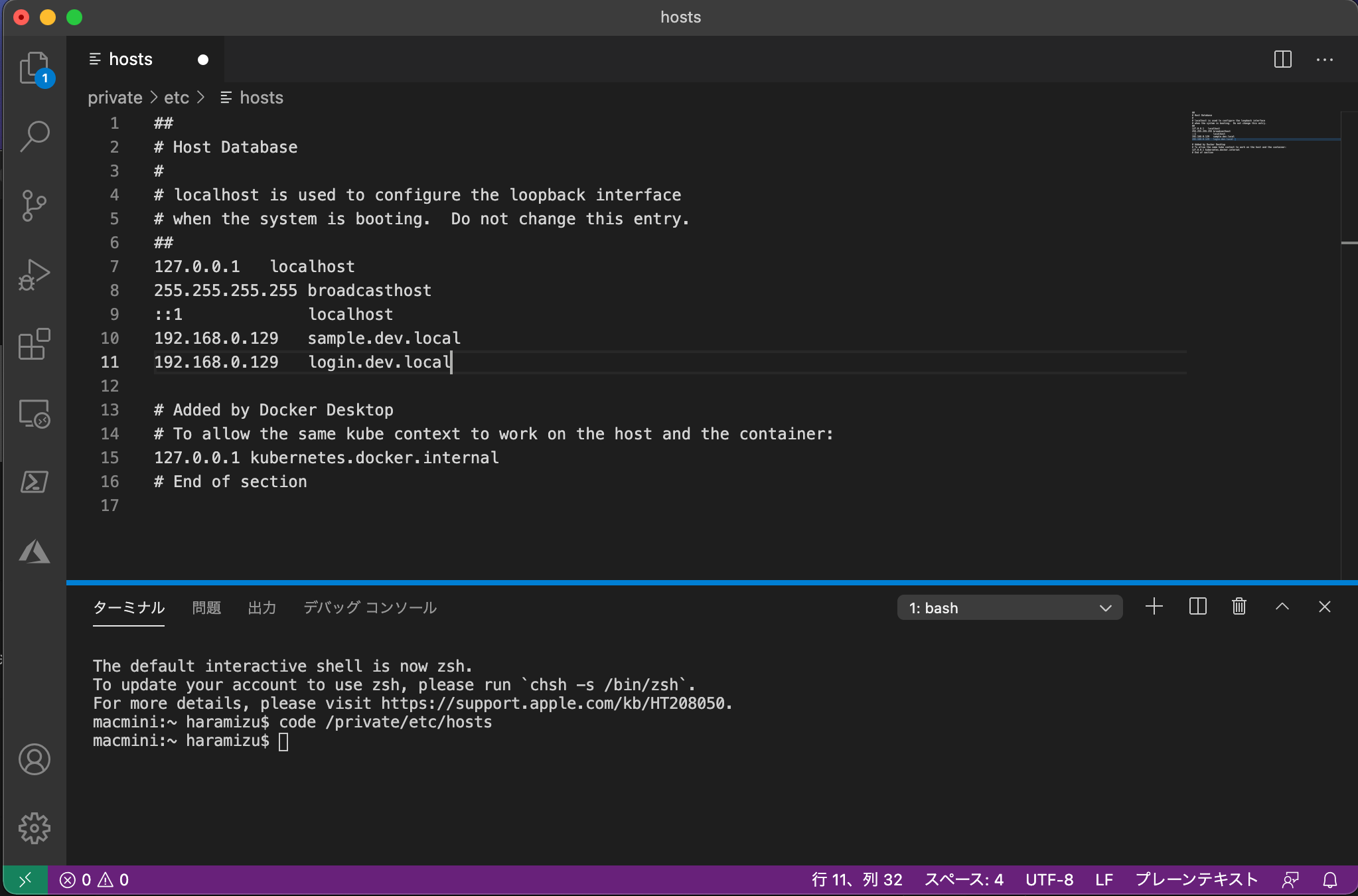Image resolution: width=1358 pixels, height=896 pixels.
Task: Open the Azure view icon
Action: (35, 552)
